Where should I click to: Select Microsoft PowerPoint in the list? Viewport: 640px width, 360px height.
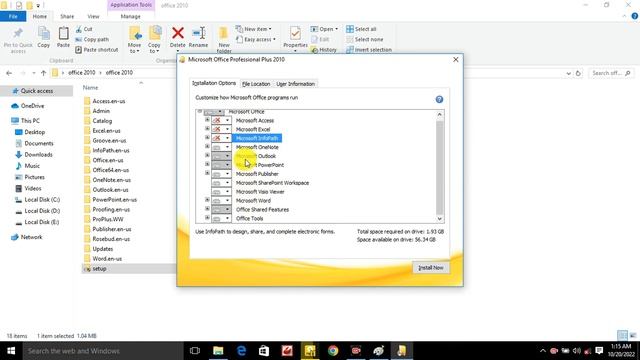260,165
